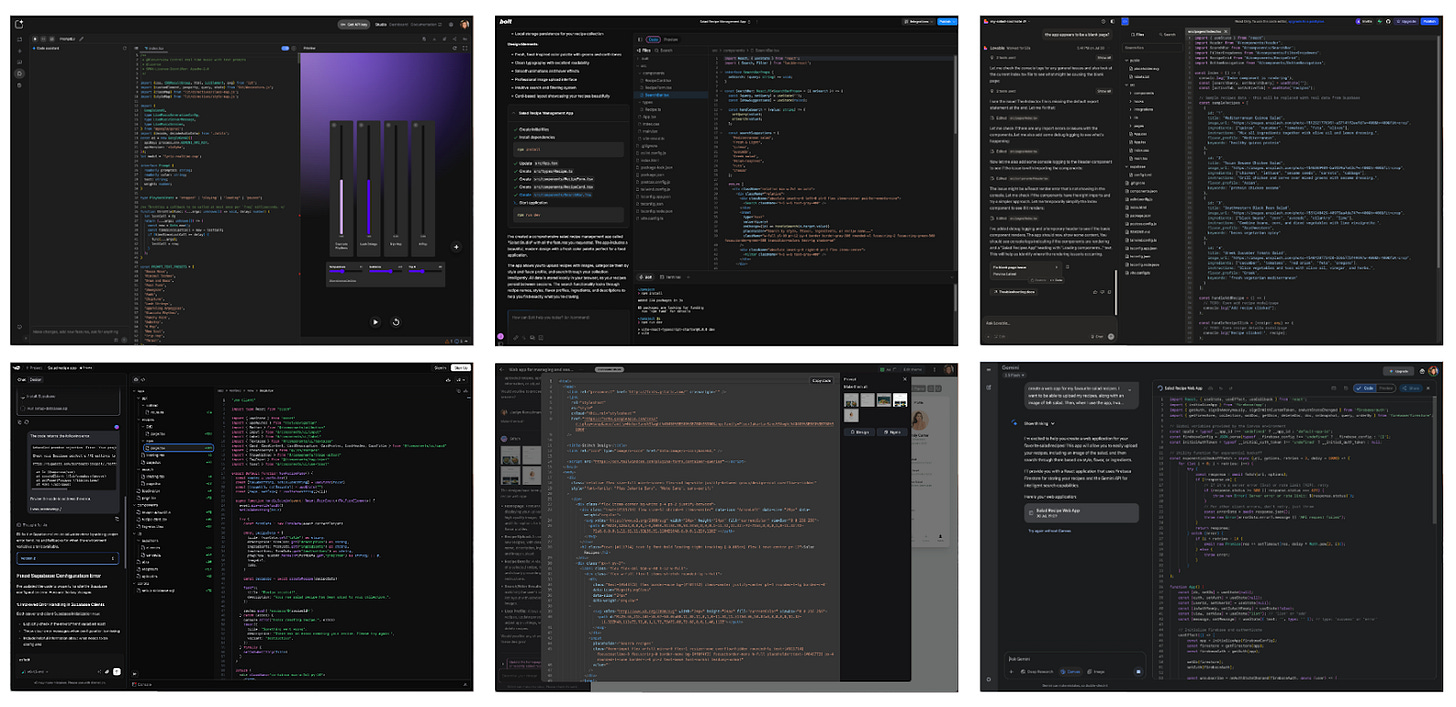
Task: Open the Search tab in Lovable
Action: click(1167, 35)
